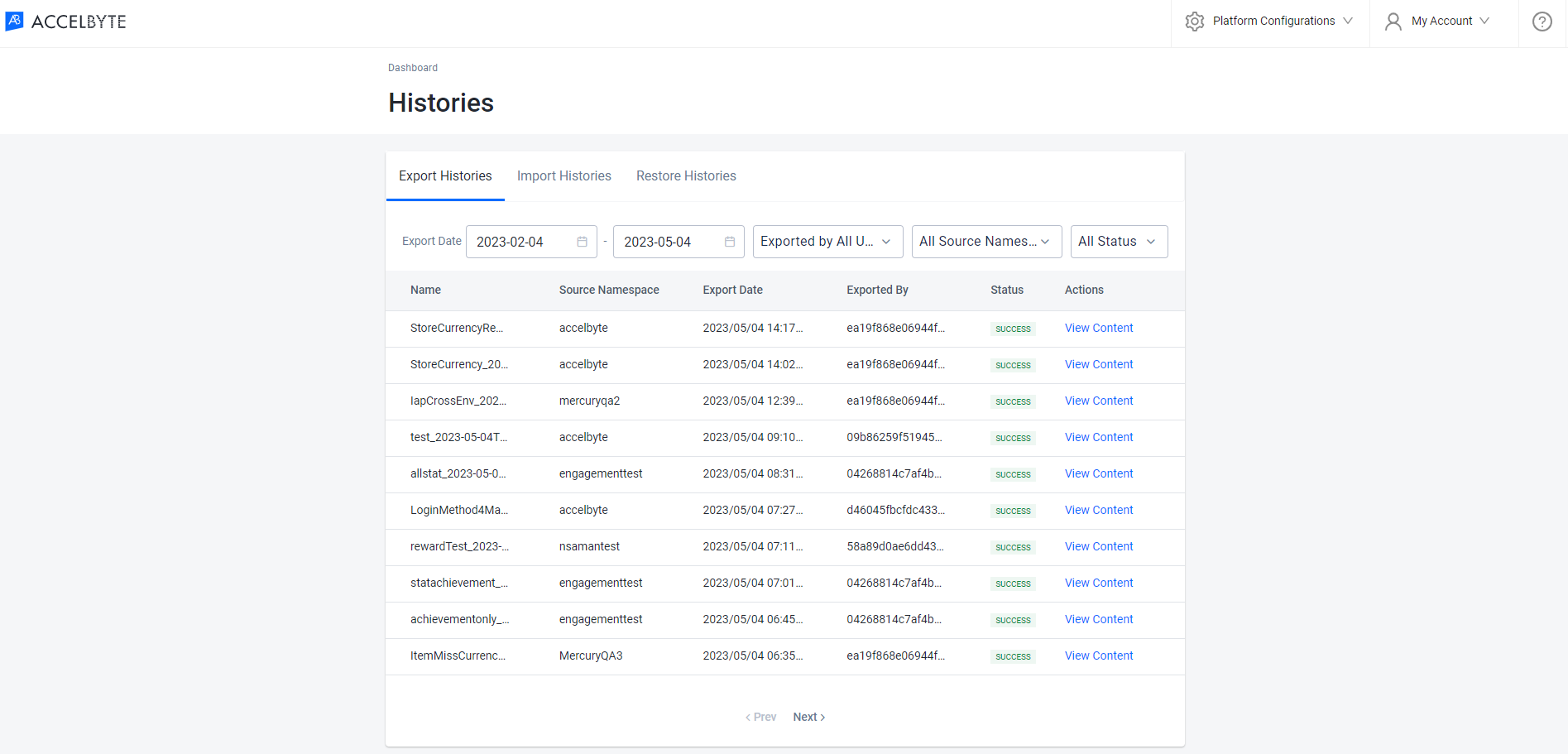The width and height of the screenshot is (1568, 754).
Task: Click the 2023/05/04 14:17 export date
Action: [x=753, y=329]
